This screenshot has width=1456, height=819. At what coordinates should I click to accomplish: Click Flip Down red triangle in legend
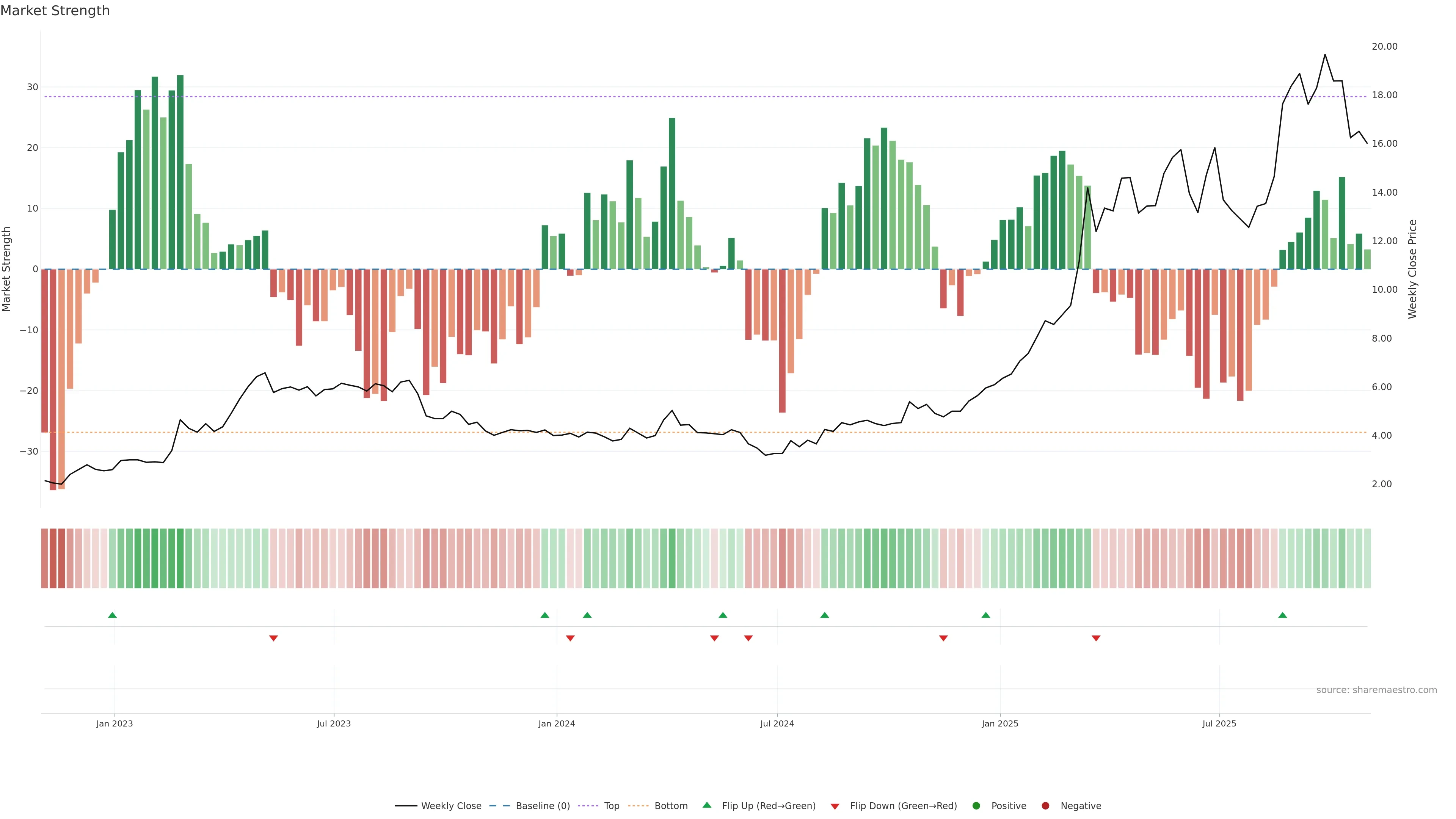click(x=835, y=806)
